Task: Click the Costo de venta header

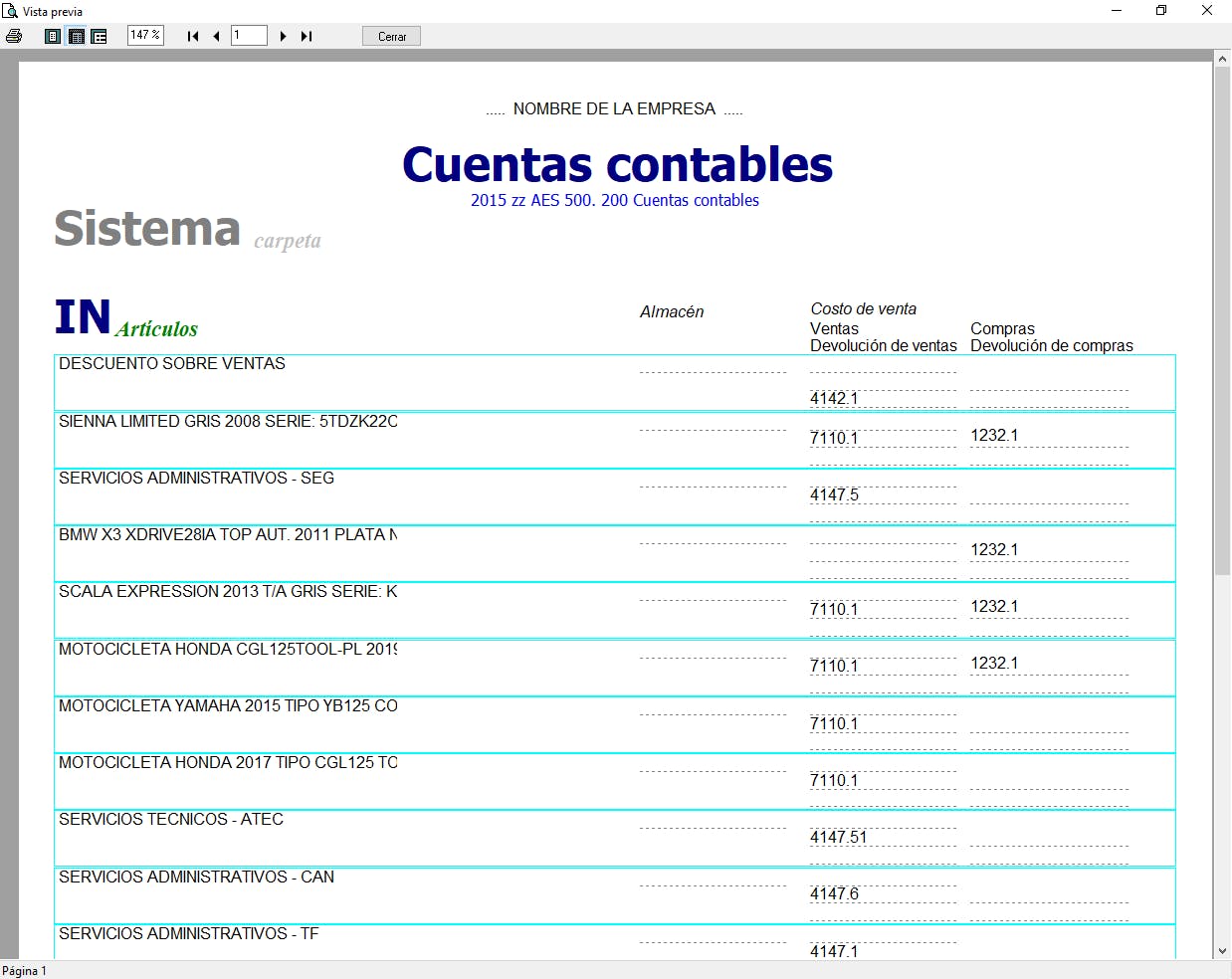Action: tap(864, 308)
